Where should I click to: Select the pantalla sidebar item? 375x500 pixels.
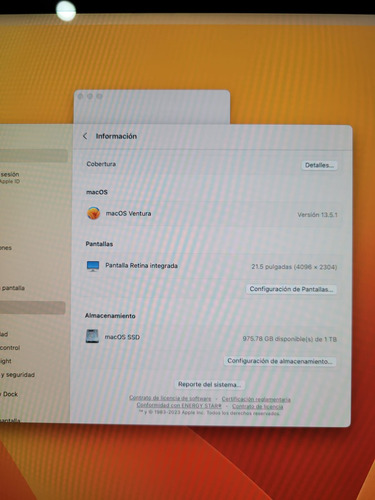click(x=13, y=288)
